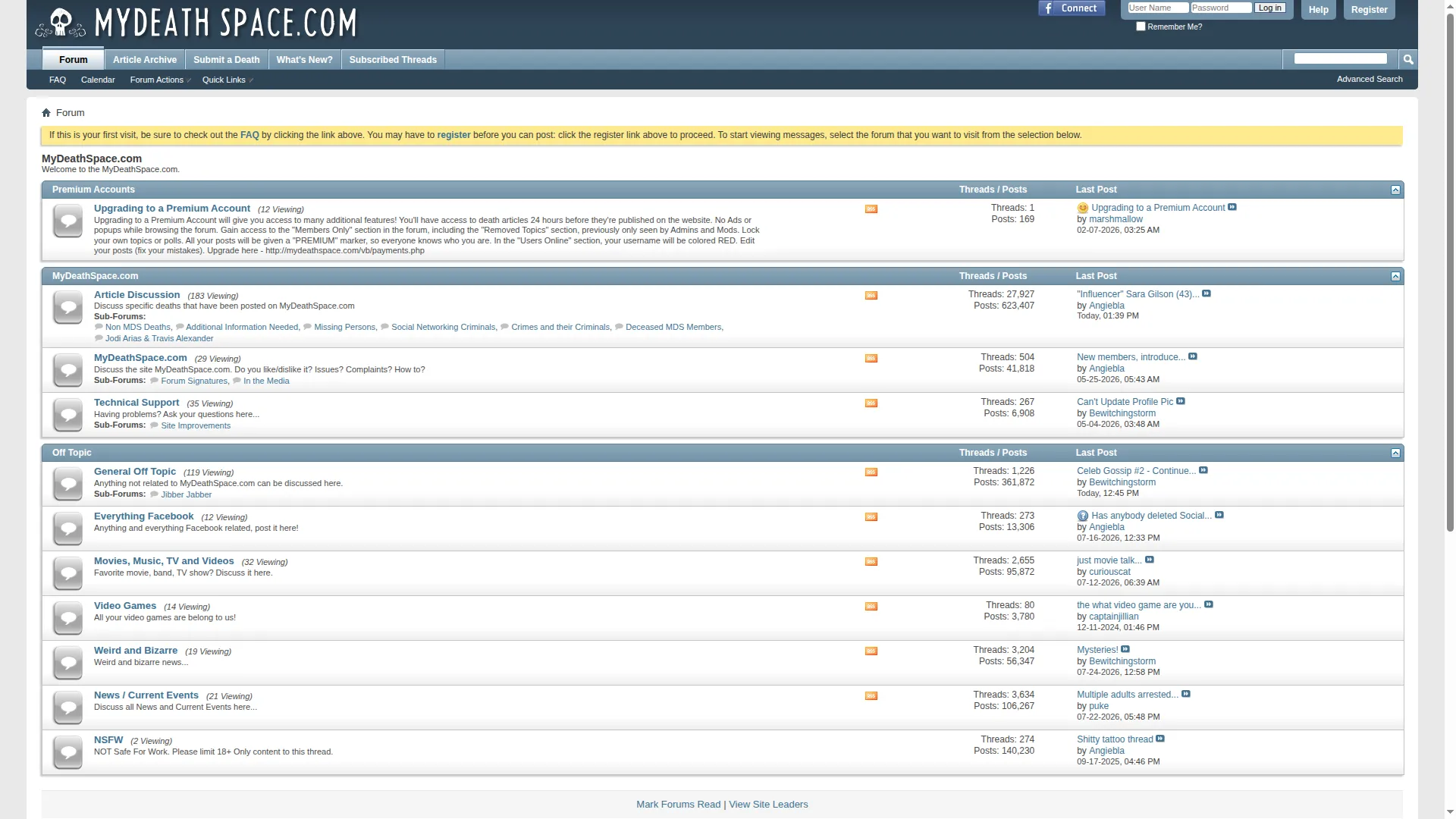The height and width of the screenshot is (819, 1456).
Task: Collapse the Off Topic category
Action: (x=1395, y=453)
